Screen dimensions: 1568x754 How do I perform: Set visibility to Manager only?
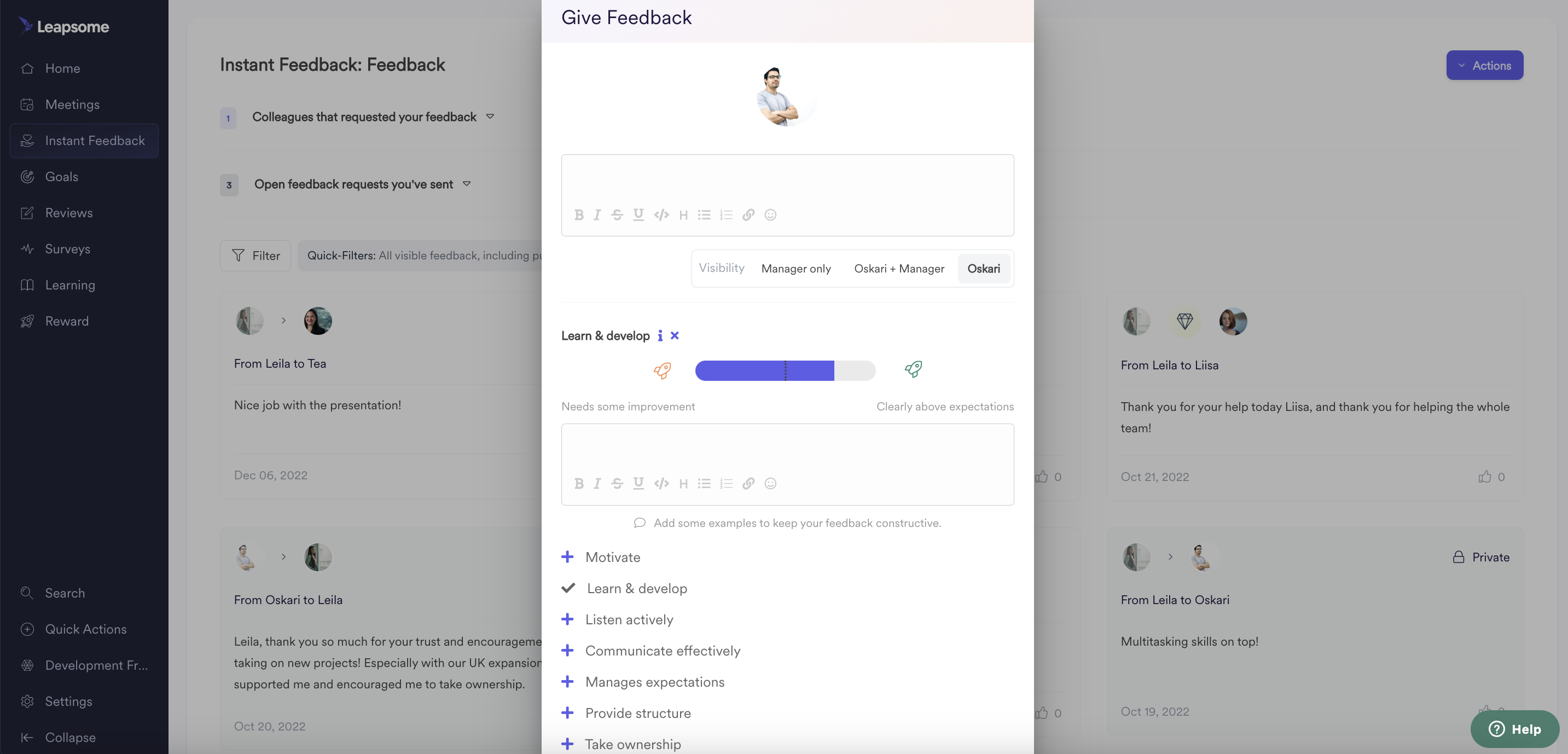pyautogui.click(x=796, y=269)
